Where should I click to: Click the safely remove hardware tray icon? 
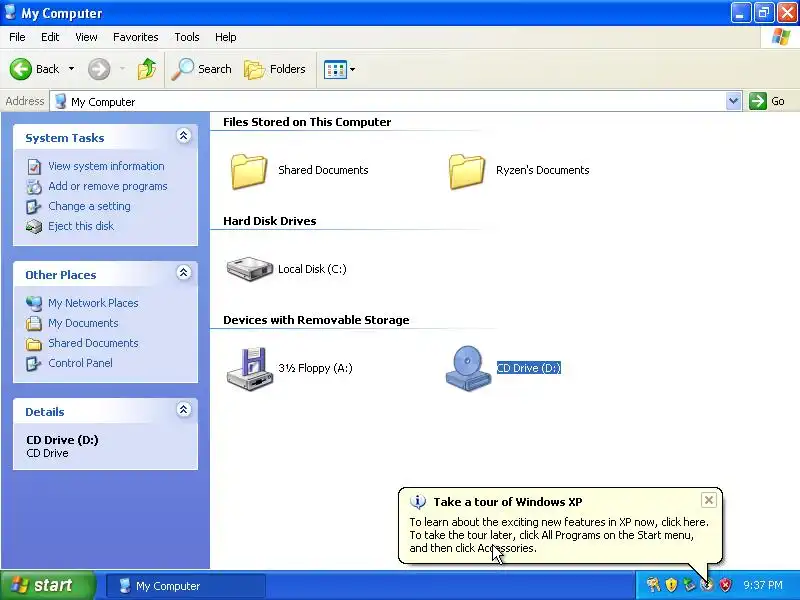[x=689, y=585]
